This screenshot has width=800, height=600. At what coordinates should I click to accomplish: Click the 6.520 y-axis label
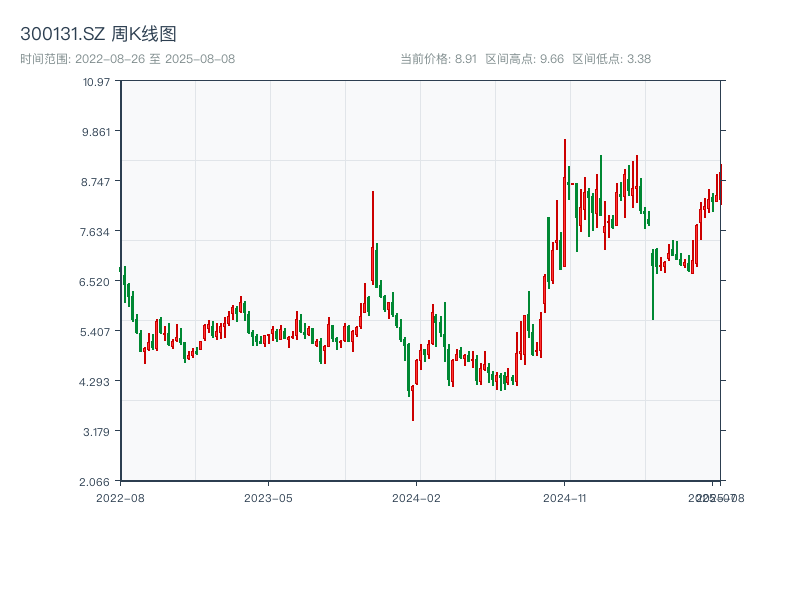[96, 282]
